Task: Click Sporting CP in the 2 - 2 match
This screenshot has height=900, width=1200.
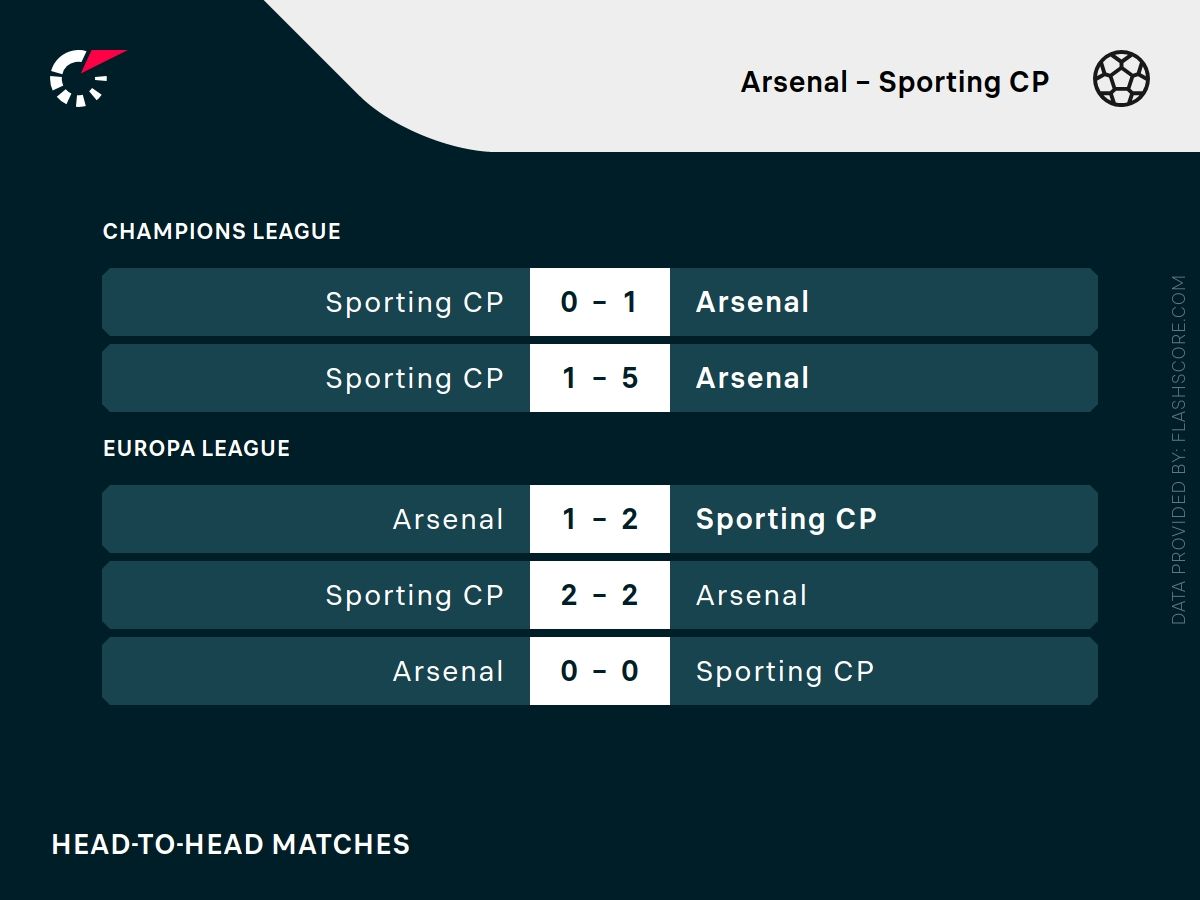Action: tap(414, 595)
